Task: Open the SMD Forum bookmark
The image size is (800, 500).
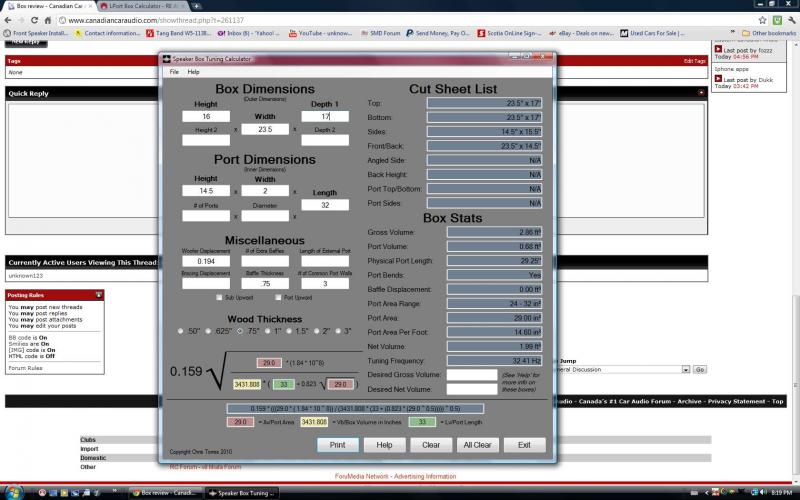Action: pos(387,33)
